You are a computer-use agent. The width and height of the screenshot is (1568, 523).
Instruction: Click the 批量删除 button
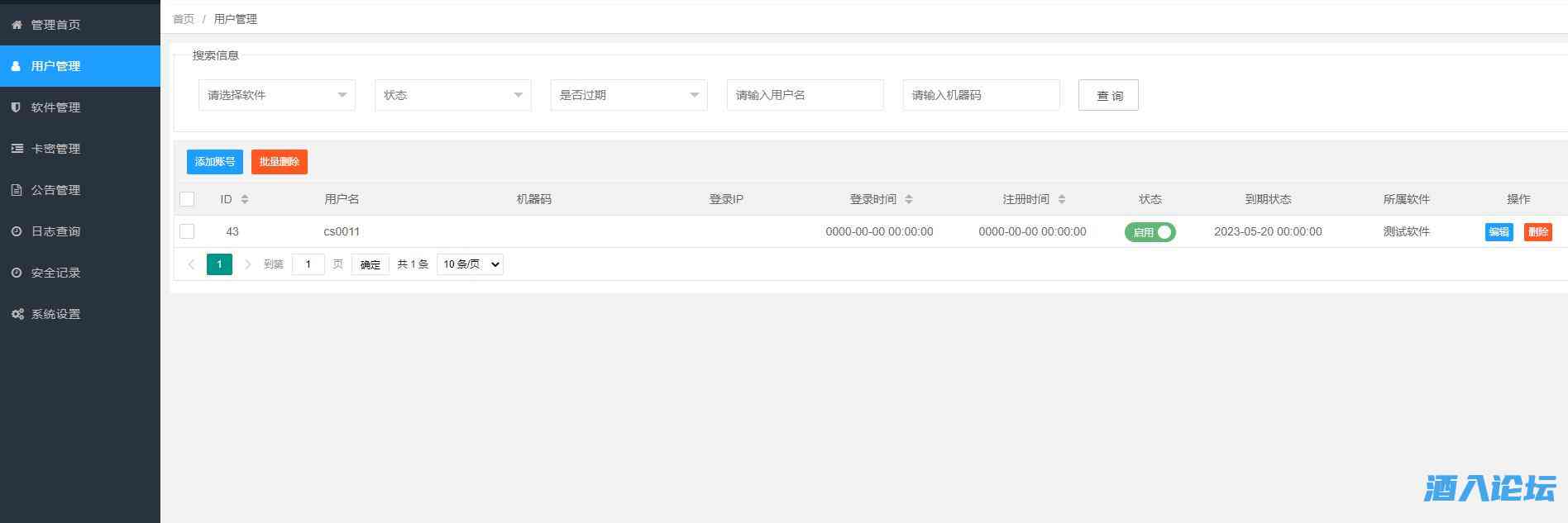click(x=279, y=162)
